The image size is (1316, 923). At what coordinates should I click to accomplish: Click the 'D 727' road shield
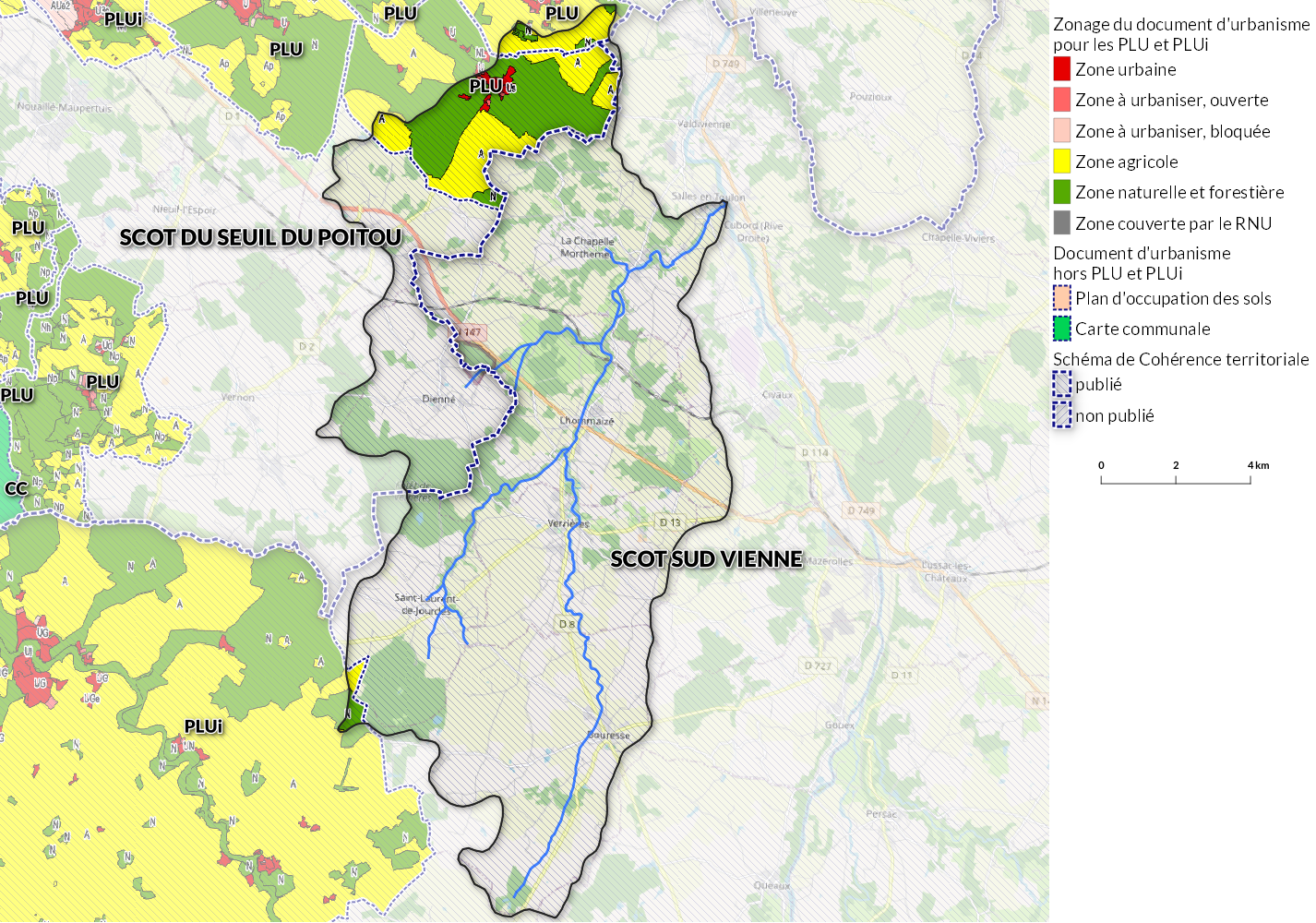coord(818,665)
